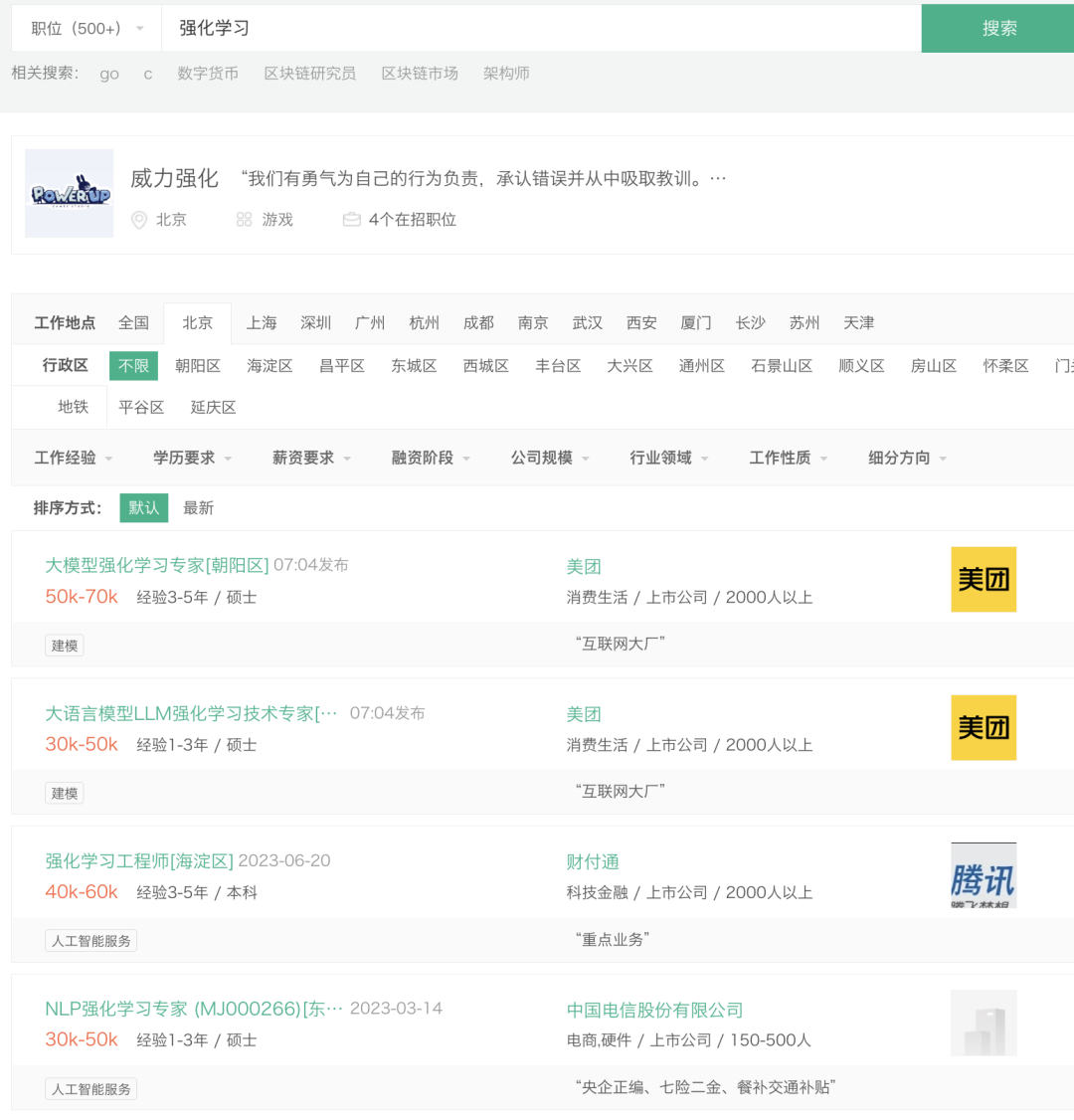Open the PowerUp company logo thumbnail
Image resolution: width=1074 pixels, height=1120 pixels.
pyautogui.click(x=70, y=194)
